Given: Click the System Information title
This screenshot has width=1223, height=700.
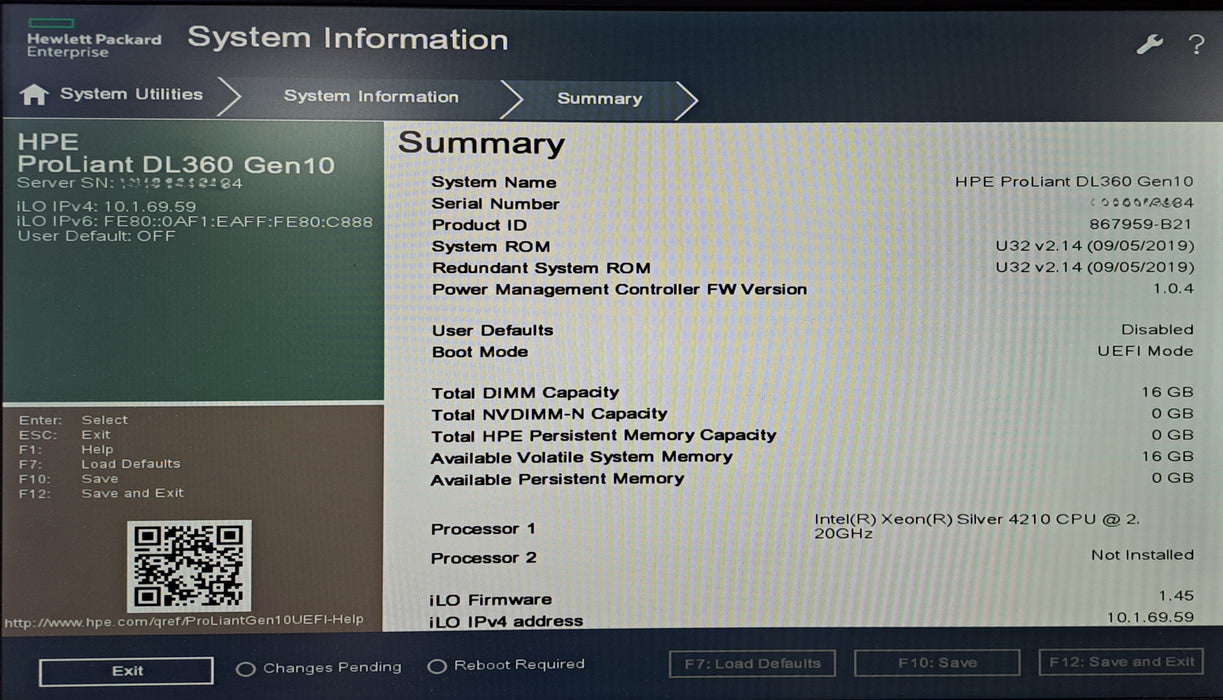Looking at the screenshot, I should [348, 39].
